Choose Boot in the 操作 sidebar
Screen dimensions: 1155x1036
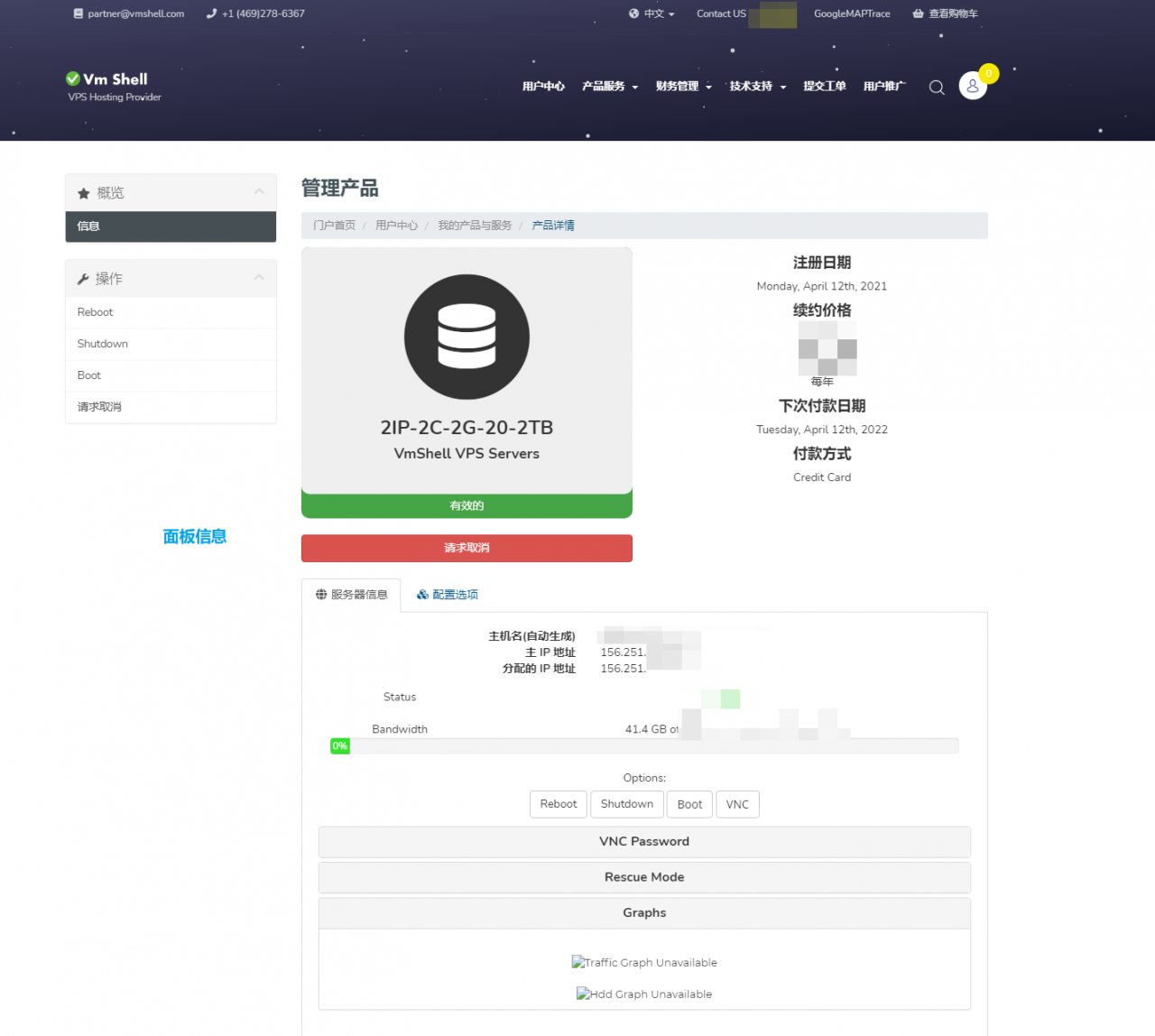pyautogui.click(x=171, y=375)
